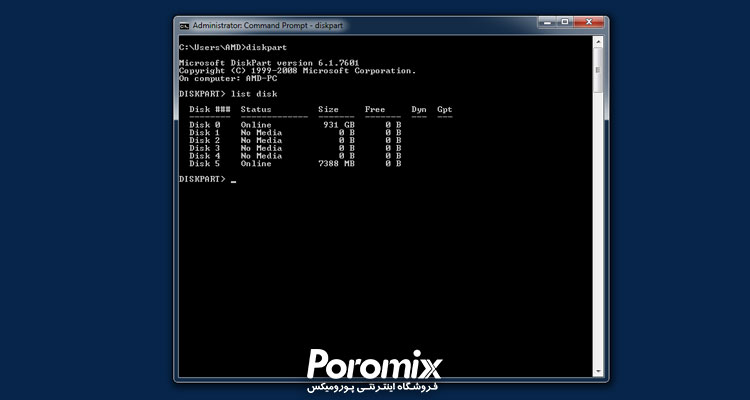Click the 931 GB size value

click(339, 125)
